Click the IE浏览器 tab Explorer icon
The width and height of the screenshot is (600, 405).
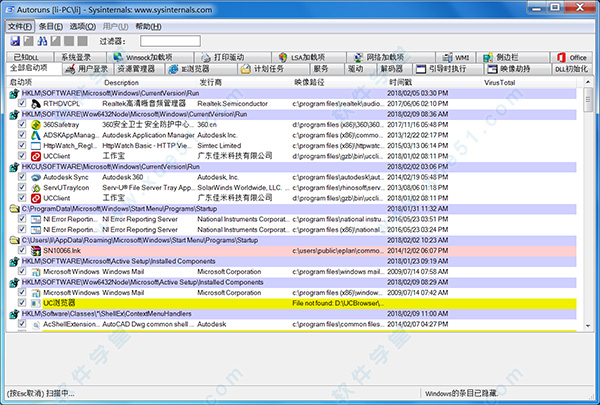point(174,69)
